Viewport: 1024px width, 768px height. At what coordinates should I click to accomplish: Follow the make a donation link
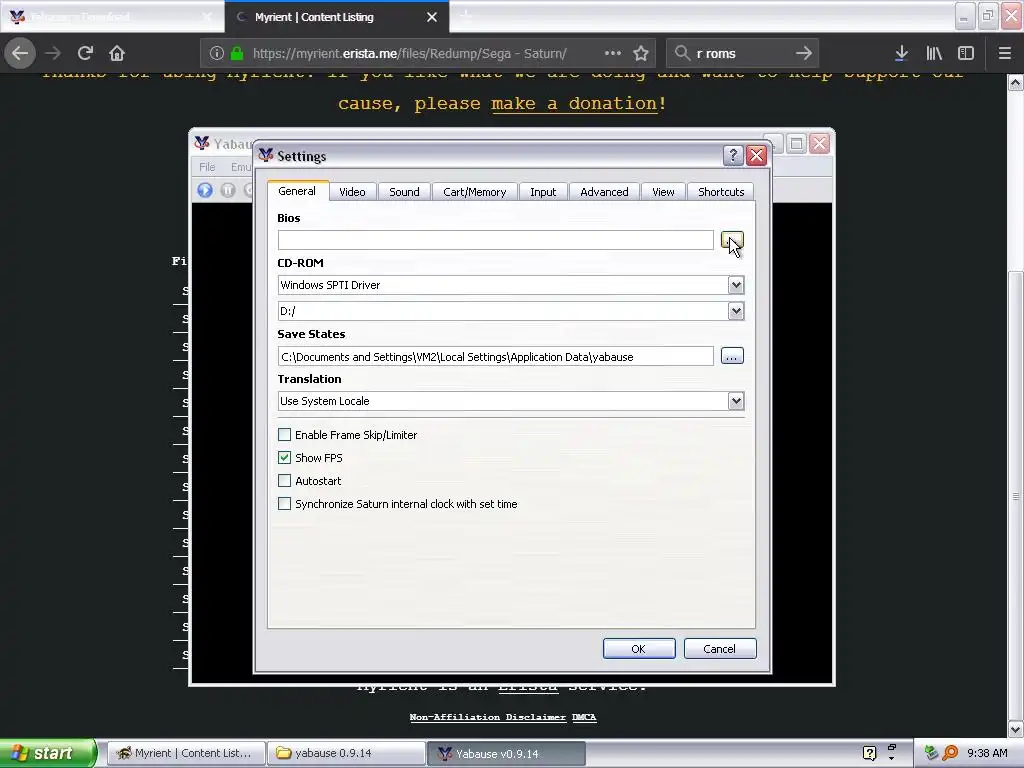(574, 104)
